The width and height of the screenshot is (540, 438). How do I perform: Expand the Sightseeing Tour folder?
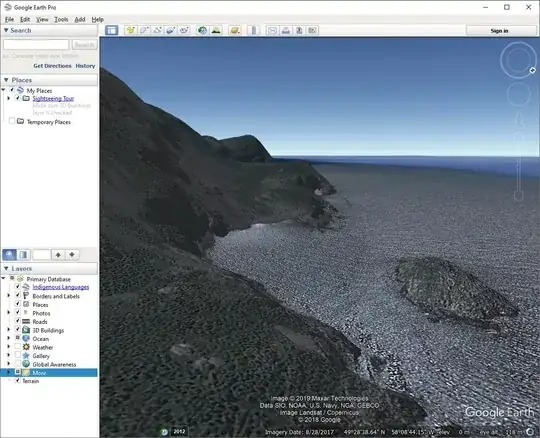coord(9,98)
